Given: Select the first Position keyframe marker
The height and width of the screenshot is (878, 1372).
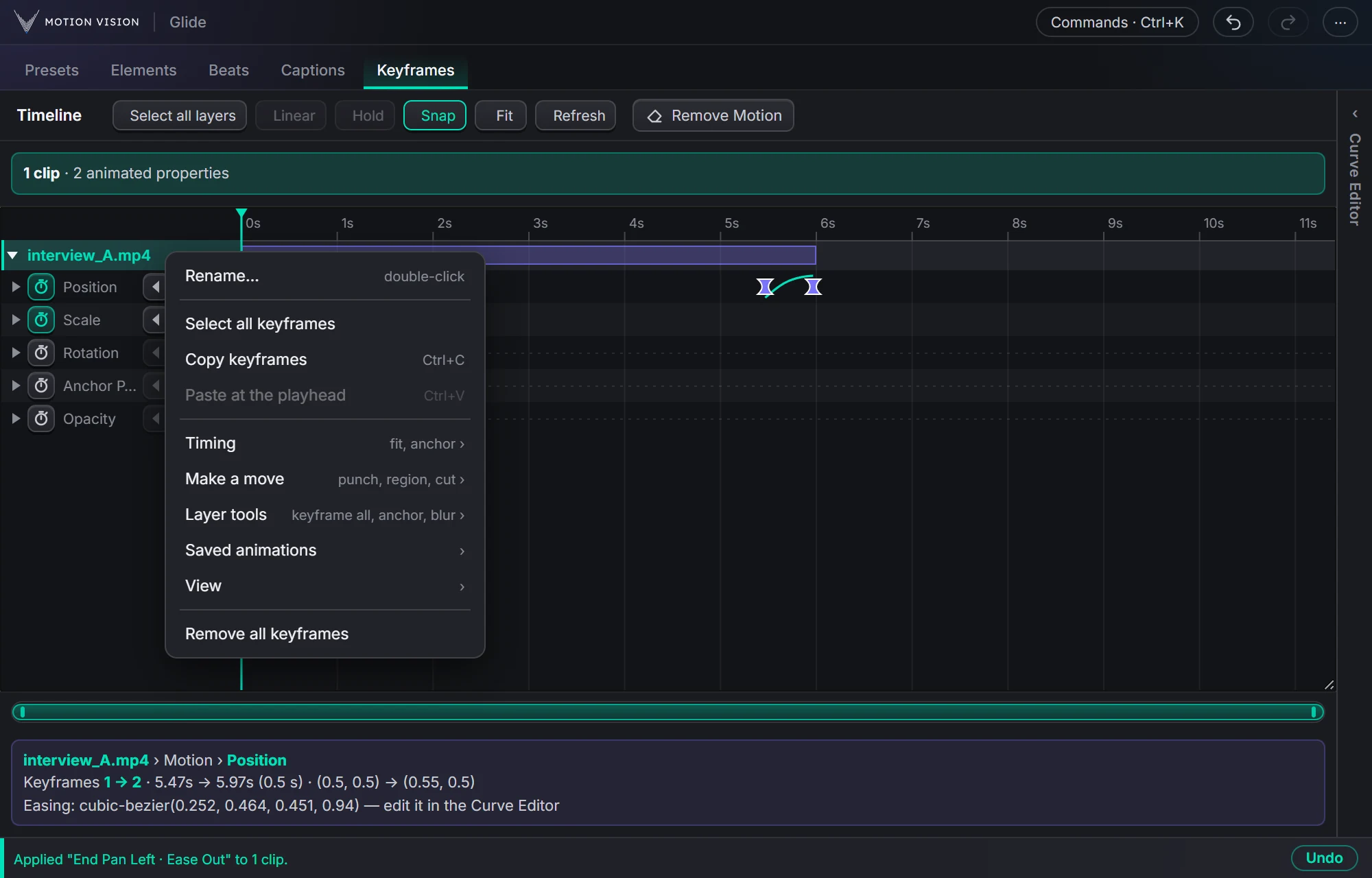Looking at the screenshot, I should click(765, 287).
